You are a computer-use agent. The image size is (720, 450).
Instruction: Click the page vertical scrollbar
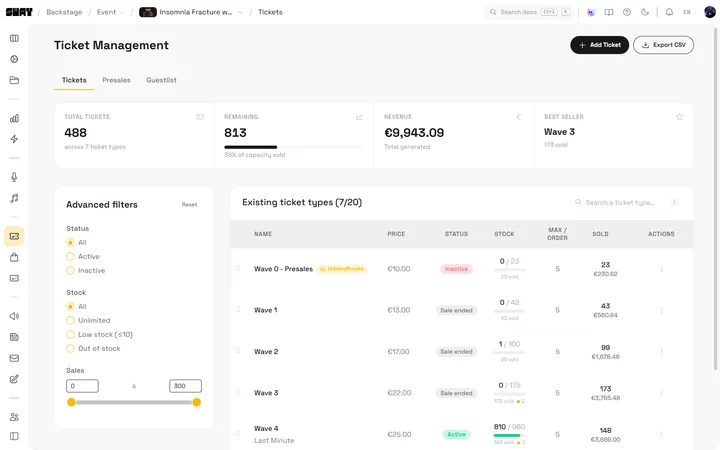pyautogui.click(x=715, y=197)
